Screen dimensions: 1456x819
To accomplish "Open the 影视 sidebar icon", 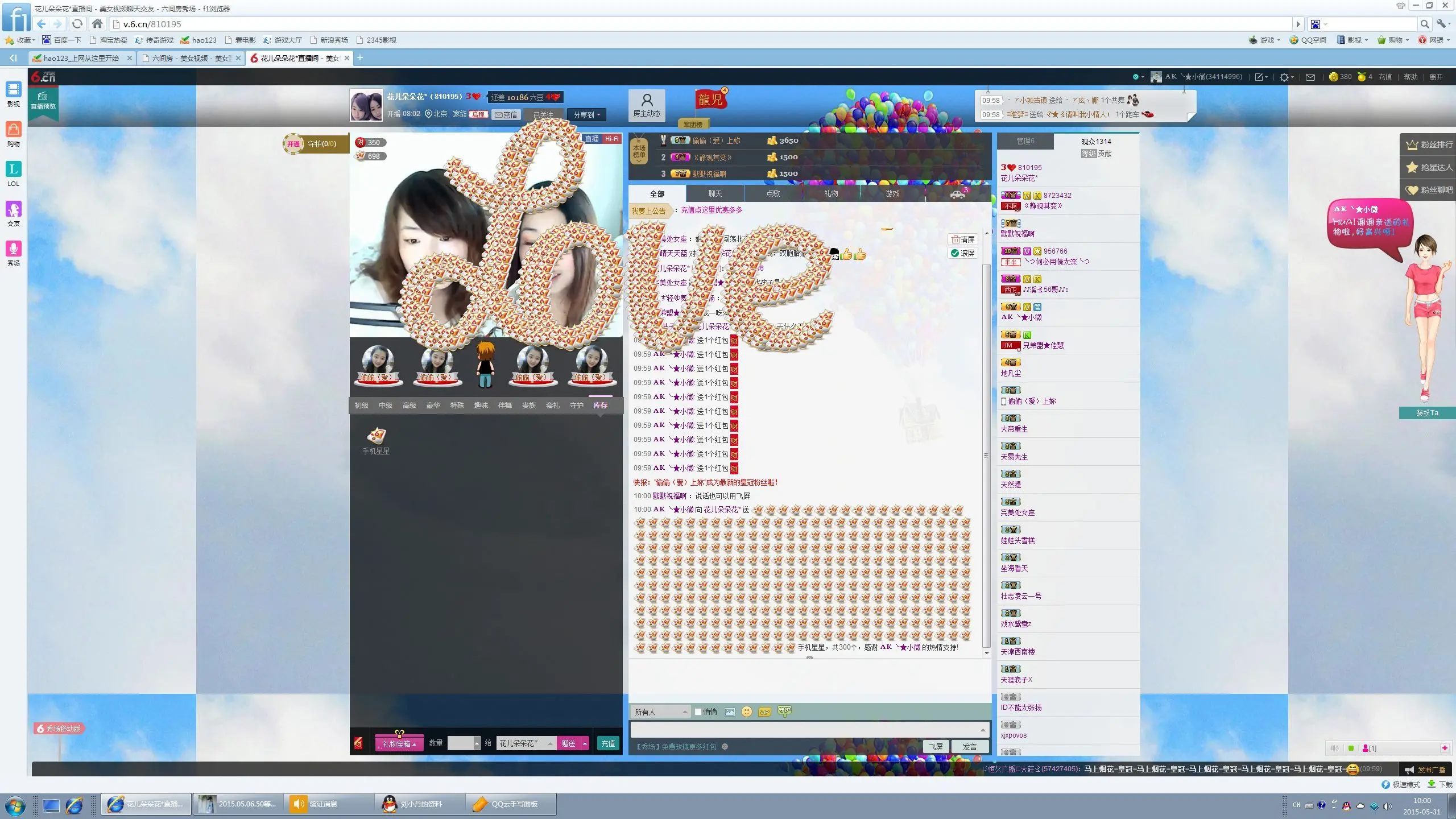I will [x=13, y=94].
